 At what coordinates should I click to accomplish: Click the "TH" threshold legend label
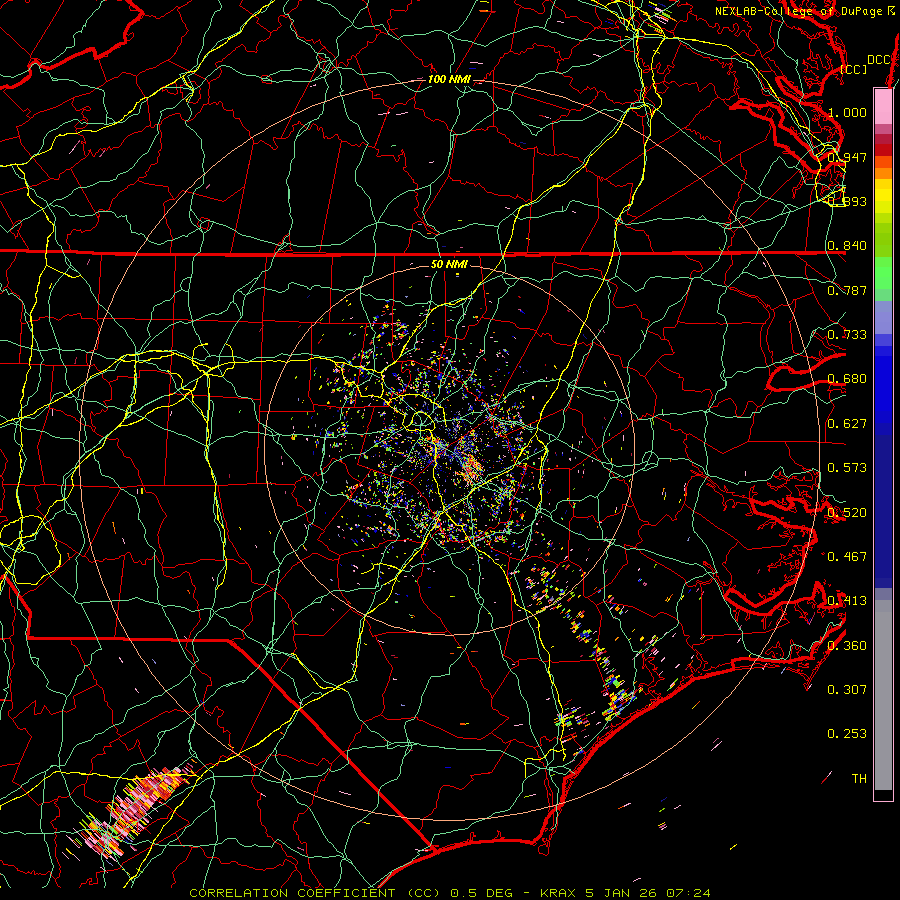click(x=859, y=779)
